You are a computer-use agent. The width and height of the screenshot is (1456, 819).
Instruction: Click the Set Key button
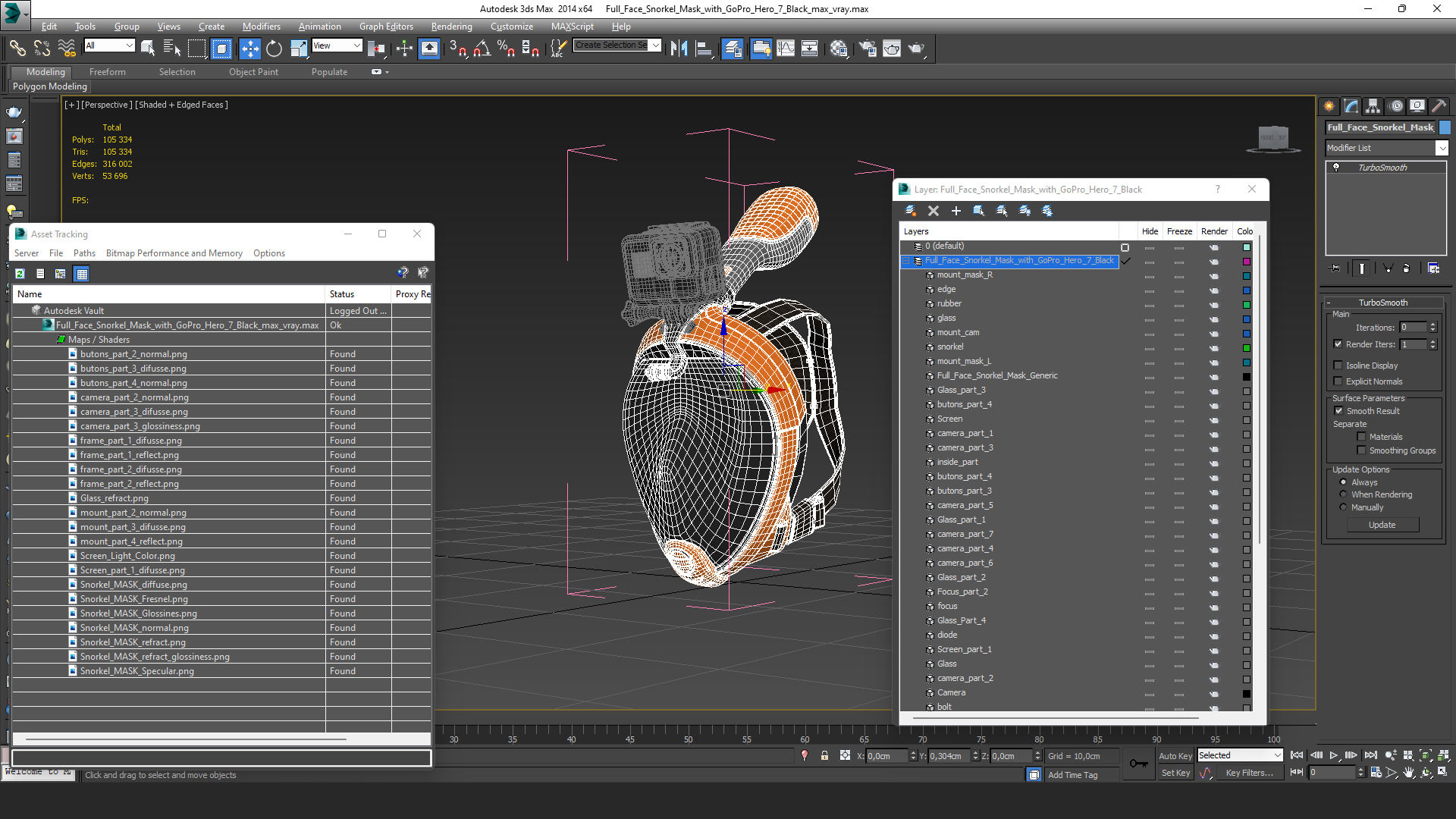tap(1175, 773)
